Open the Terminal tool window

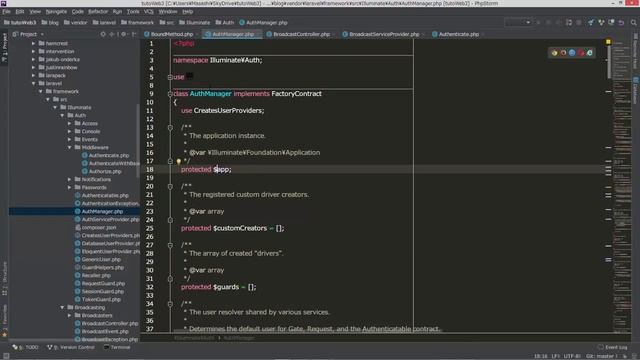[117, 347]
